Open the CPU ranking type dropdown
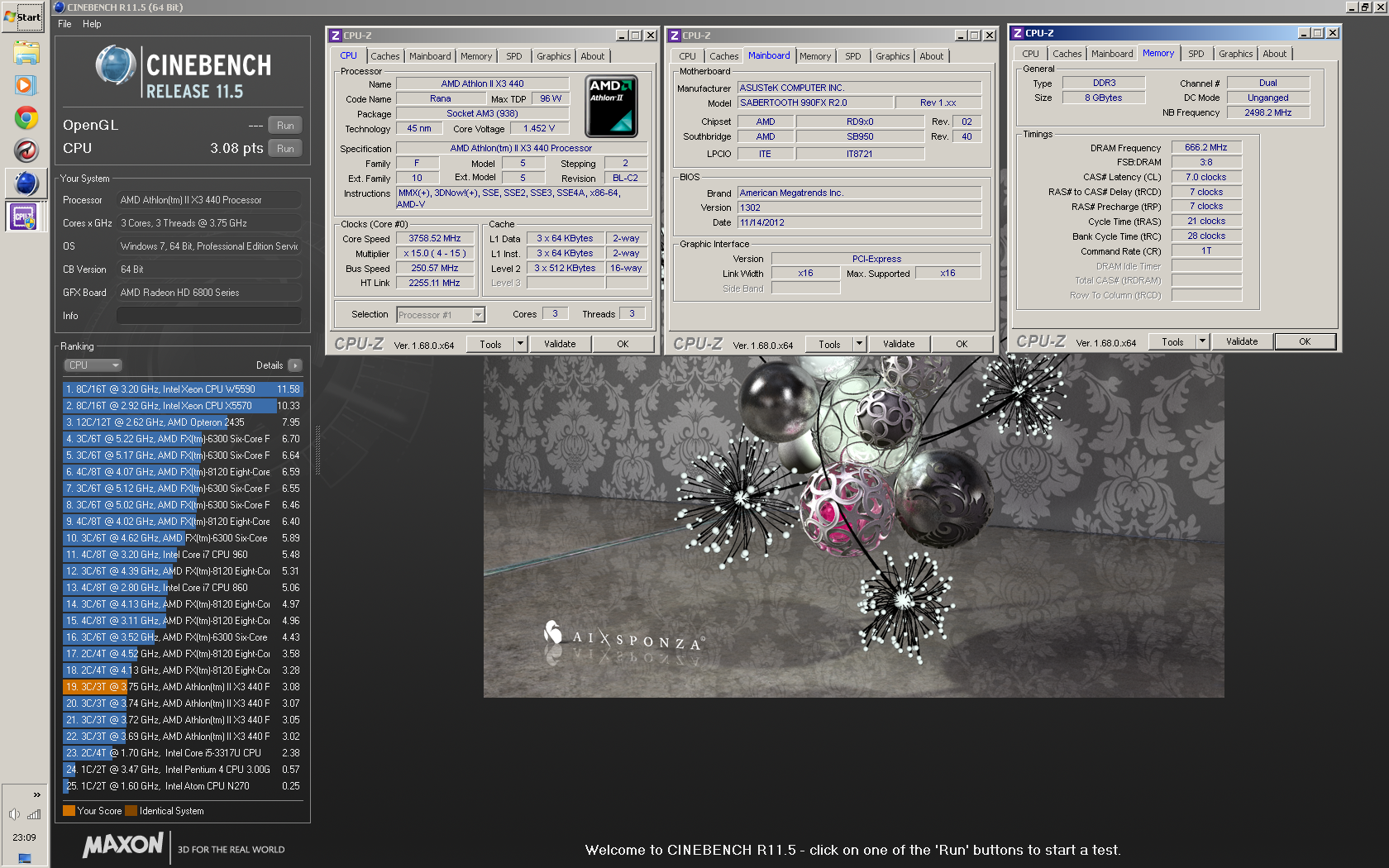1389x868 pixels. [93, 365]
